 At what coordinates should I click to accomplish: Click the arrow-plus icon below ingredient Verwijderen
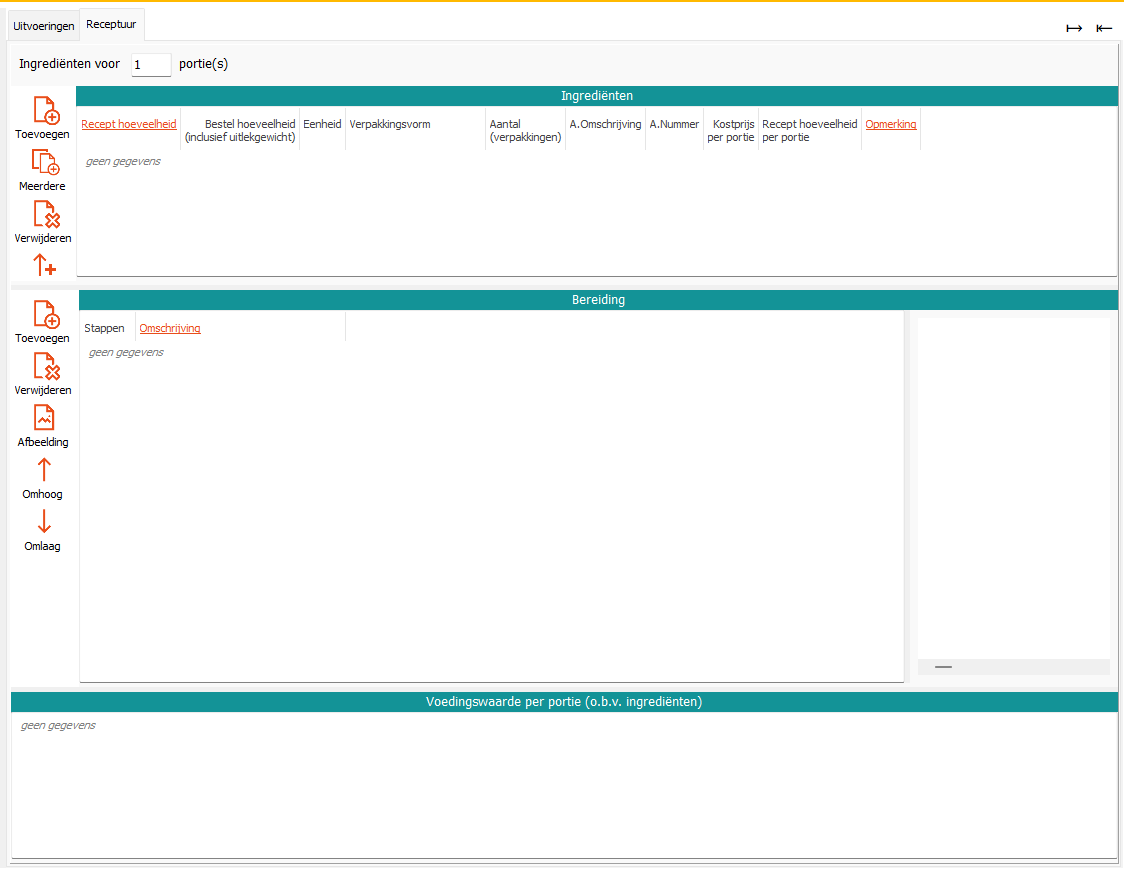45,265
